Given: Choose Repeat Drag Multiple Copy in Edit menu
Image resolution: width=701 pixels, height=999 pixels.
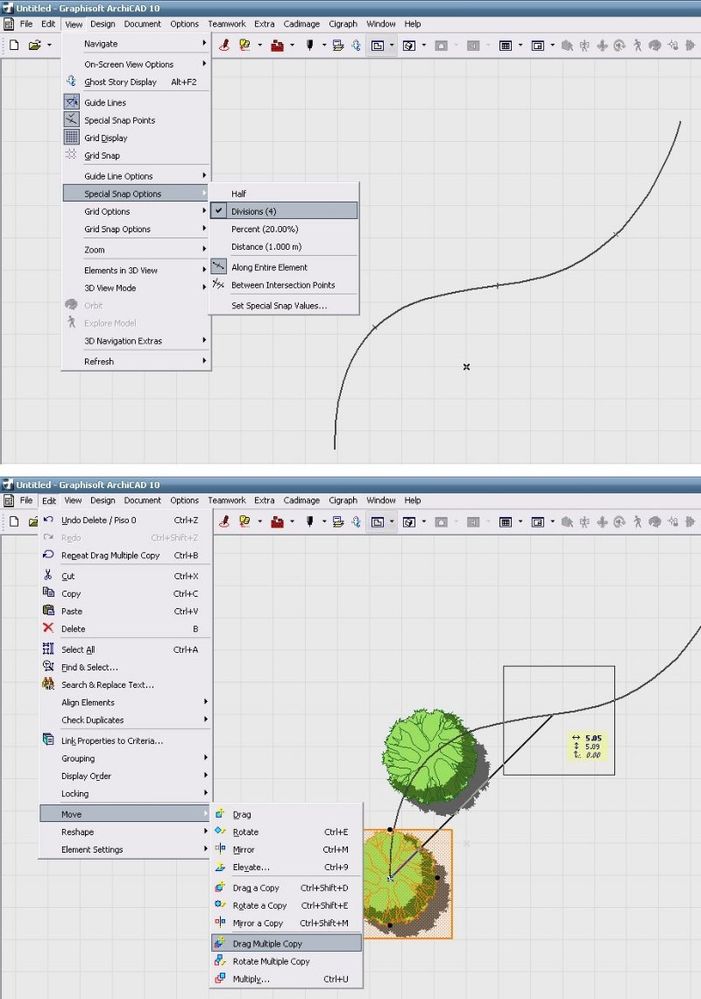Looking at the screenshot, I should click(125, 556).
